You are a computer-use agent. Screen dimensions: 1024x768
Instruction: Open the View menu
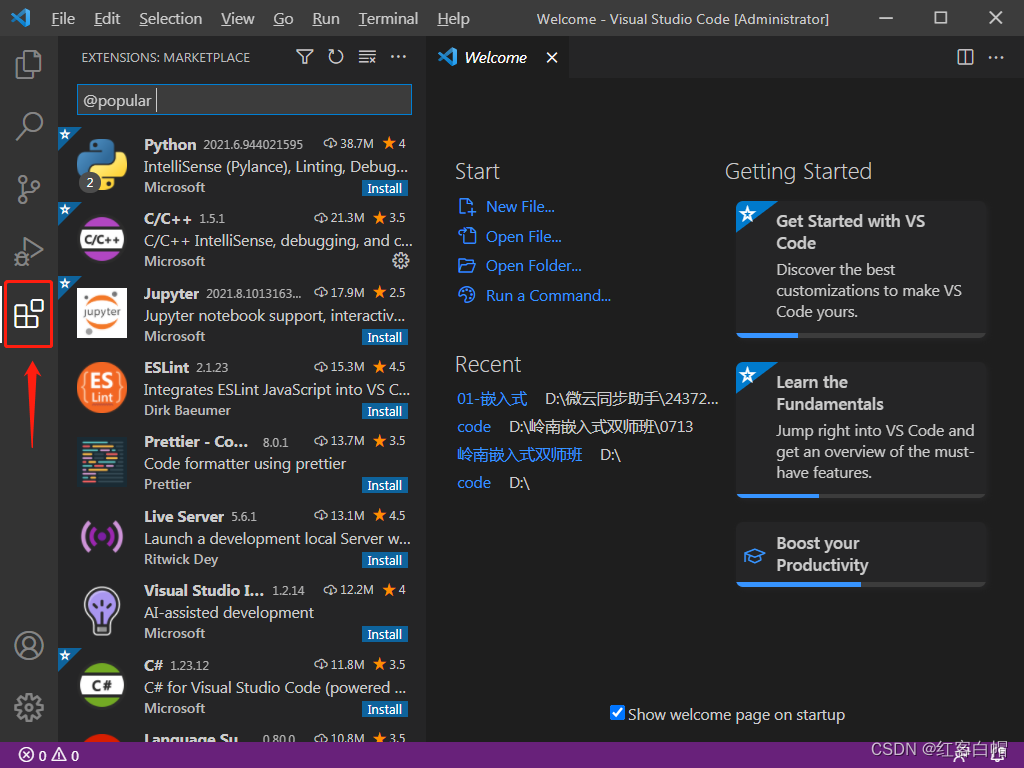click(238, 19)
